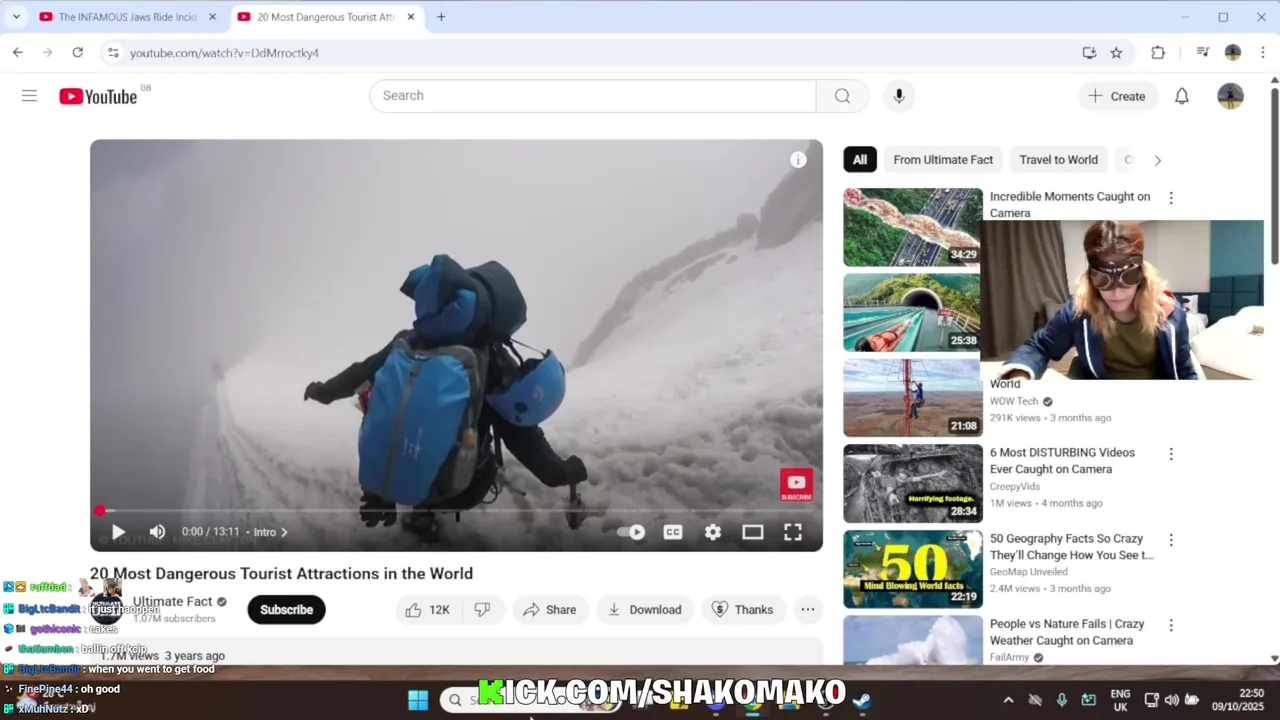Image resolution: width=1280 pixels, height=720 pixels.
Task: Click the page vertical scrollbar
Action: (x=1274, y=177)
